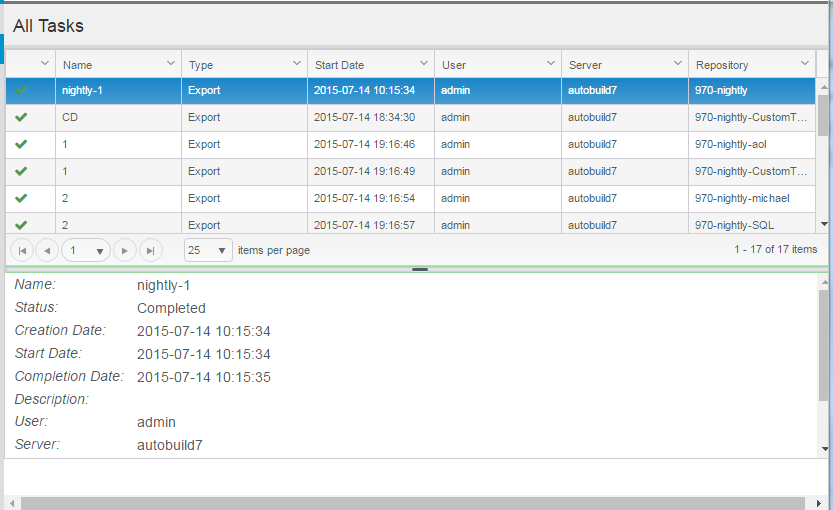Click start date 2015-07-14 19:16:54
This screenshot has height=510, width=833.
click(364, 199)
